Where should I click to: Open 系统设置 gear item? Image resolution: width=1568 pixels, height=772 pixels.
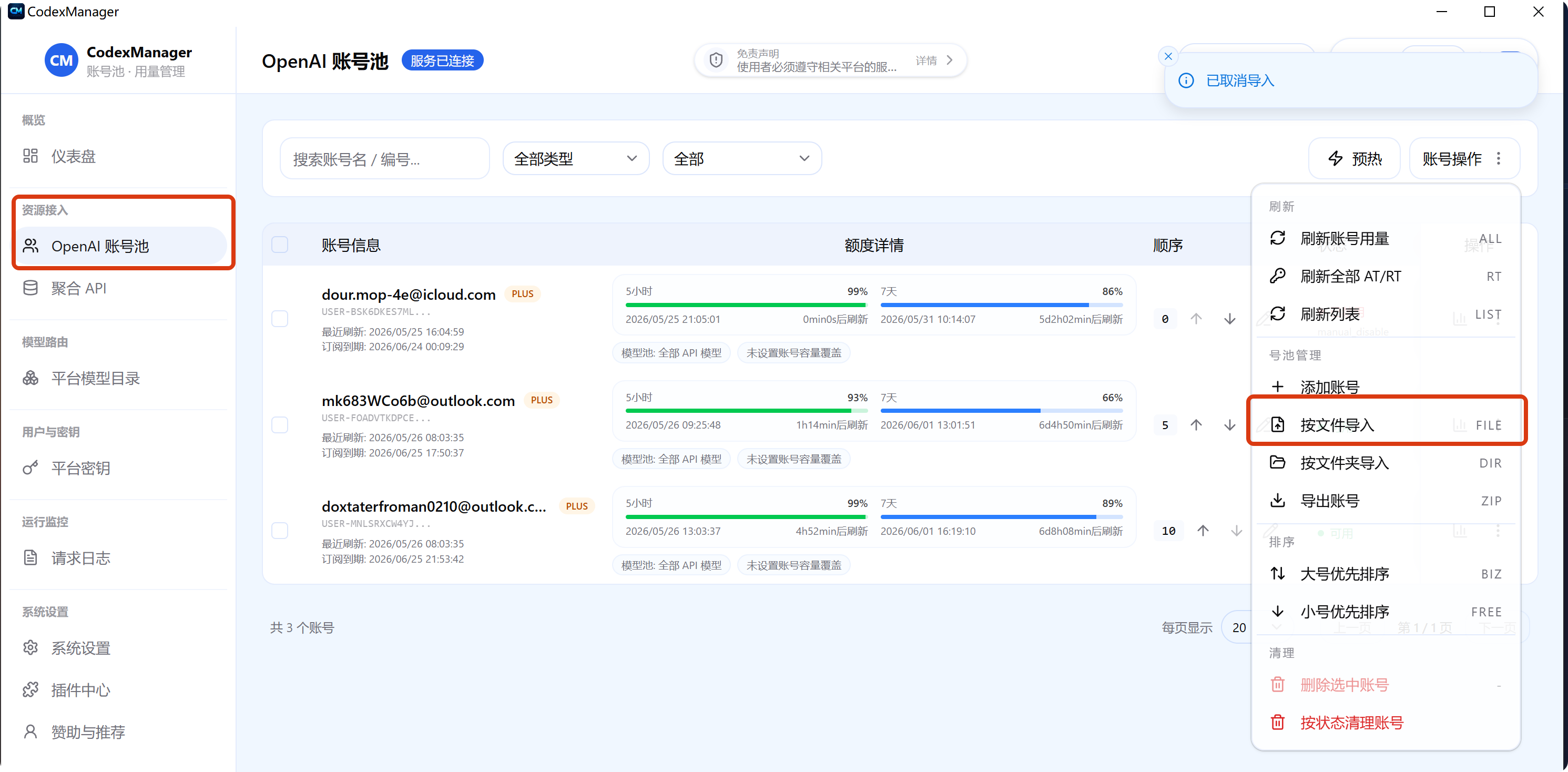pos(119,648)
